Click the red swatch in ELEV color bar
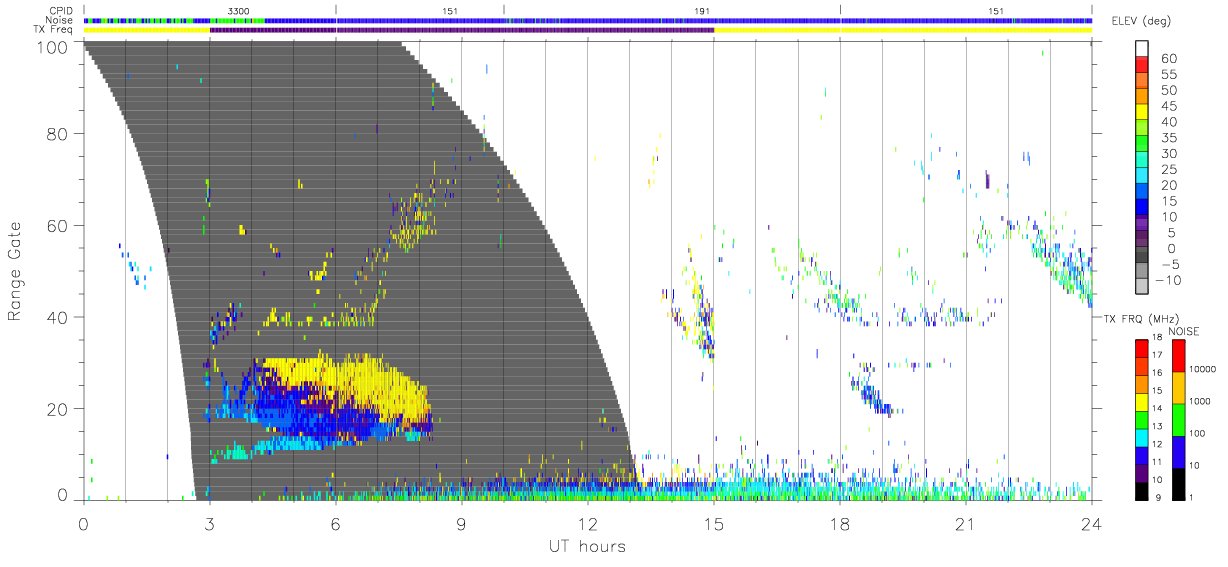 coord(1143,66)
